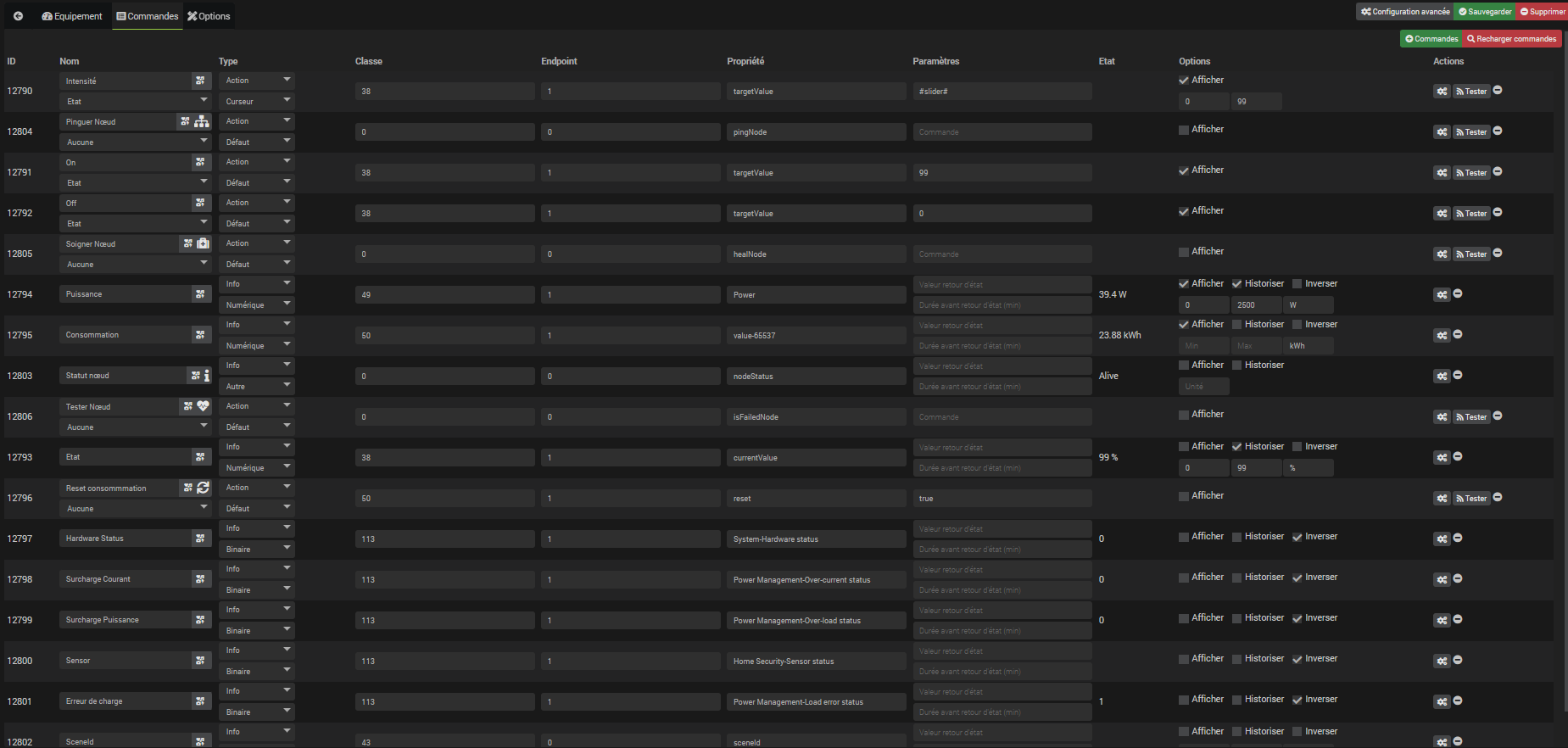Viewport: 1568px width, 748px height.
Task: Click Configuration avancée button
Action: tap(1405, 12)
